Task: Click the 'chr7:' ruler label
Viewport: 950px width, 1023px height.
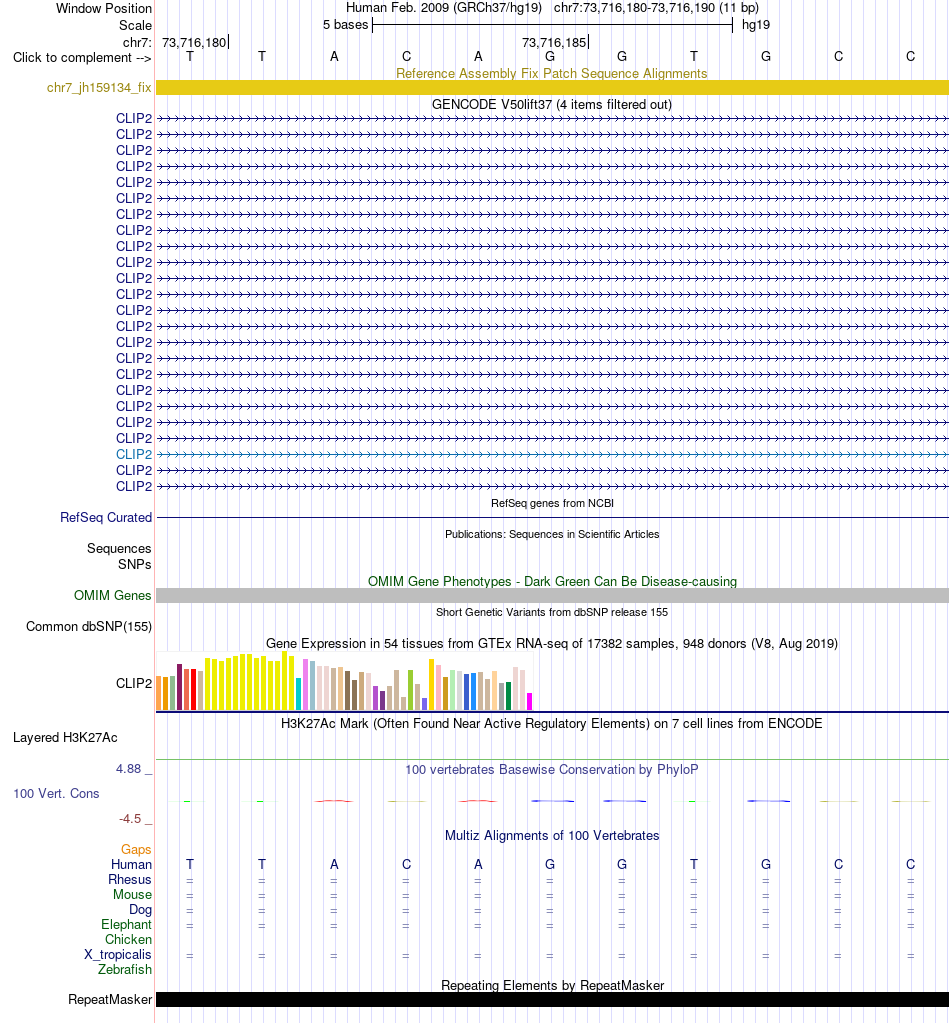Action: click(137, 42)
